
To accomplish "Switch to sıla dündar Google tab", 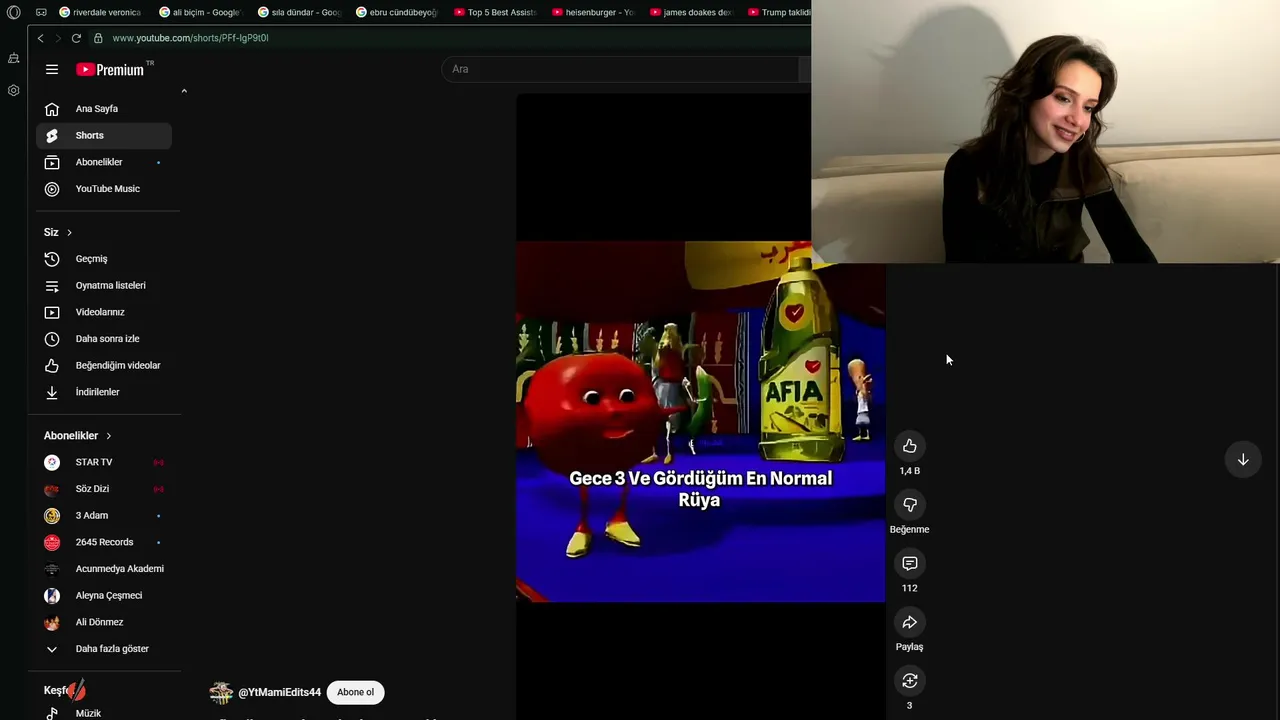I will [298, 12].
